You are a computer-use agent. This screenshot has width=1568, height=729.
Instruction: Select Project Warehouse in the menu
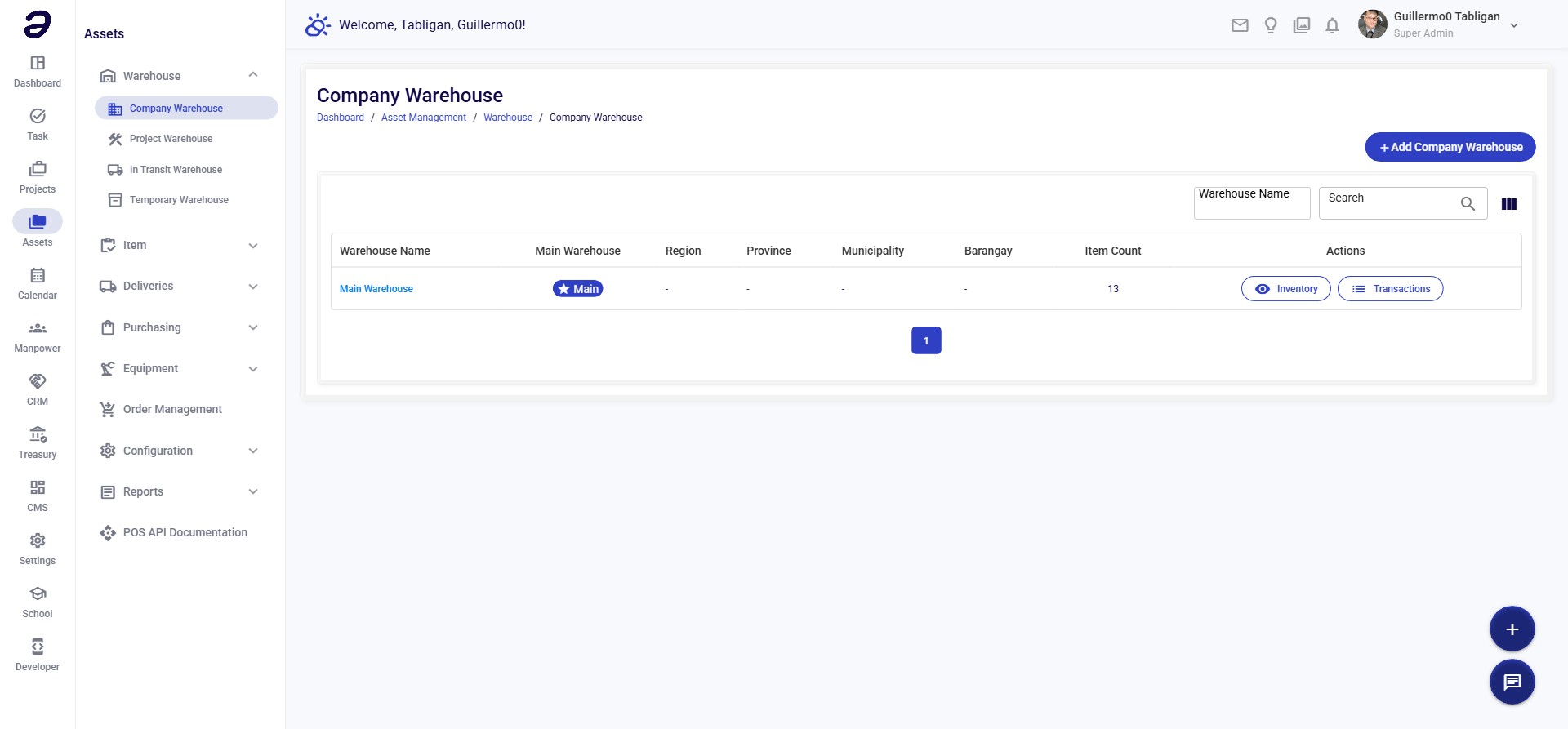[171, 139]
